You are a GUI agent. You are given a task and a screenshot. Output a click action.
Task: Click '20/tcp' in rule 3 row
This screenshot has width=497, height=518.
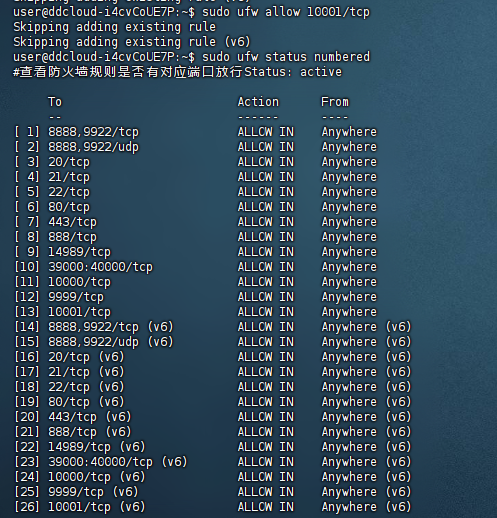click(69, 162)
